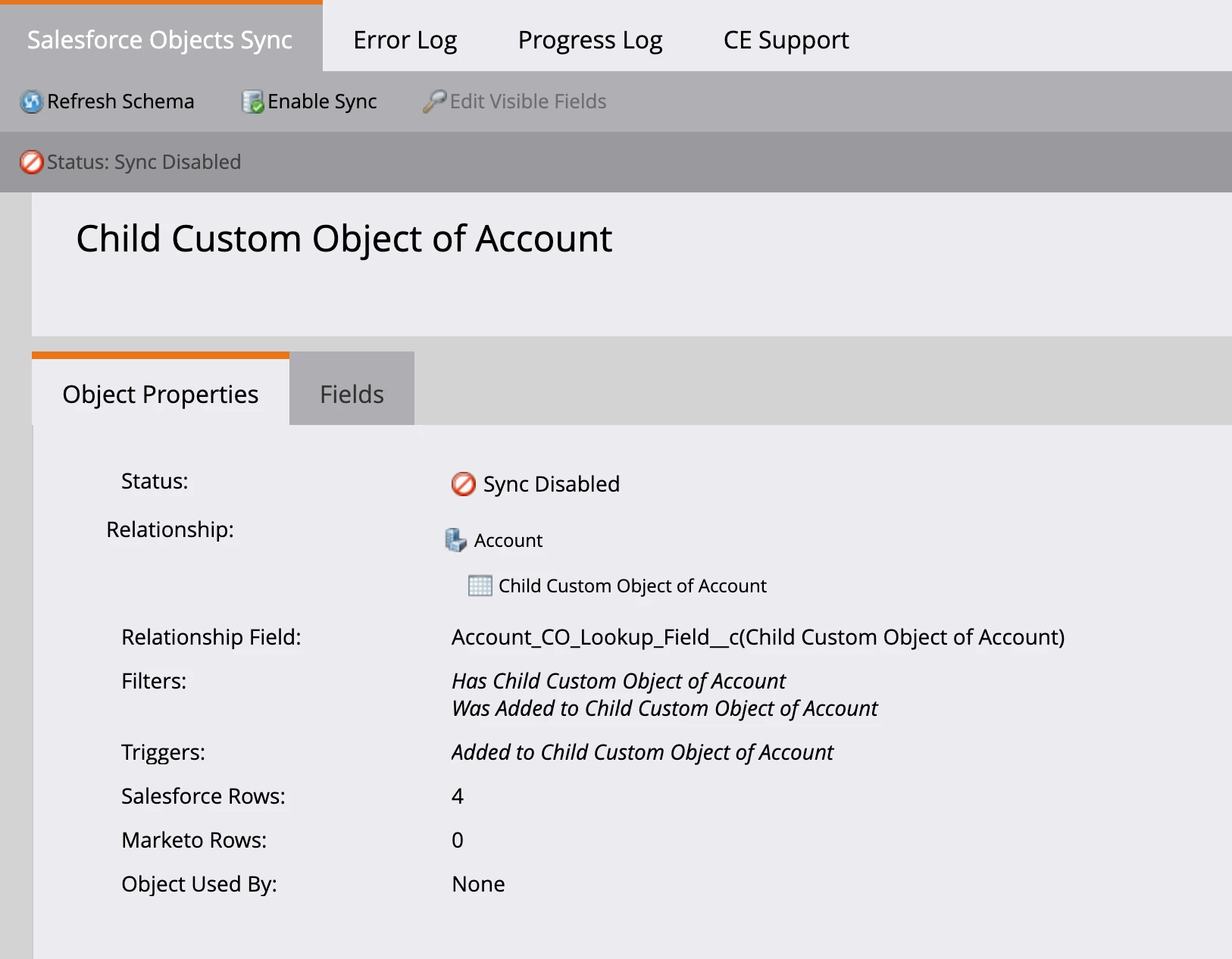The height and width of the screenshot is (959, 1232).
Task: Click the 'Filters:' label
Action: tap(154, 681)
